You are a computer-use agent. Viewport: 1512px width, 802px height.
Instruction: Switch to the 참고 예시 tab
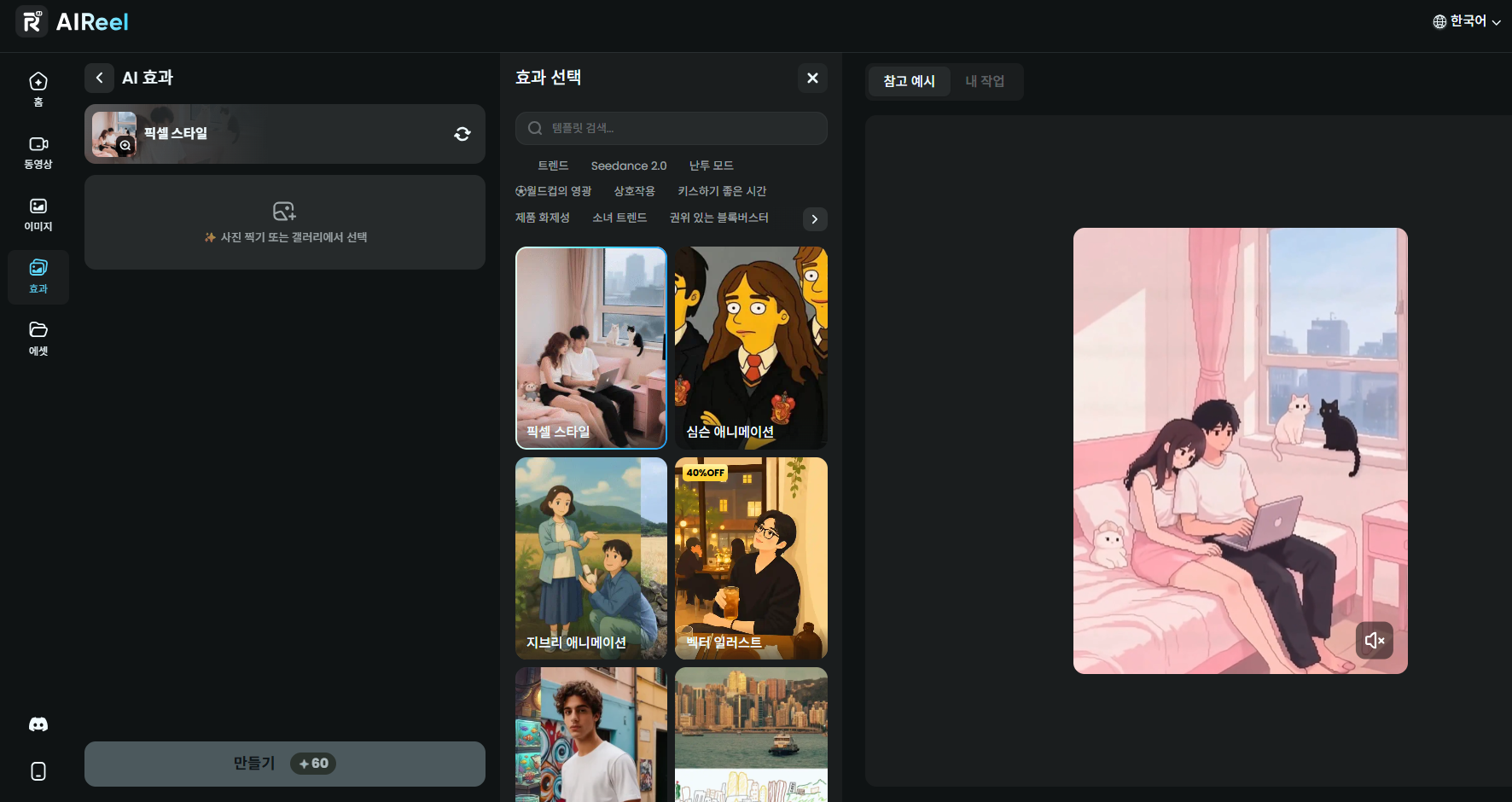910,81
